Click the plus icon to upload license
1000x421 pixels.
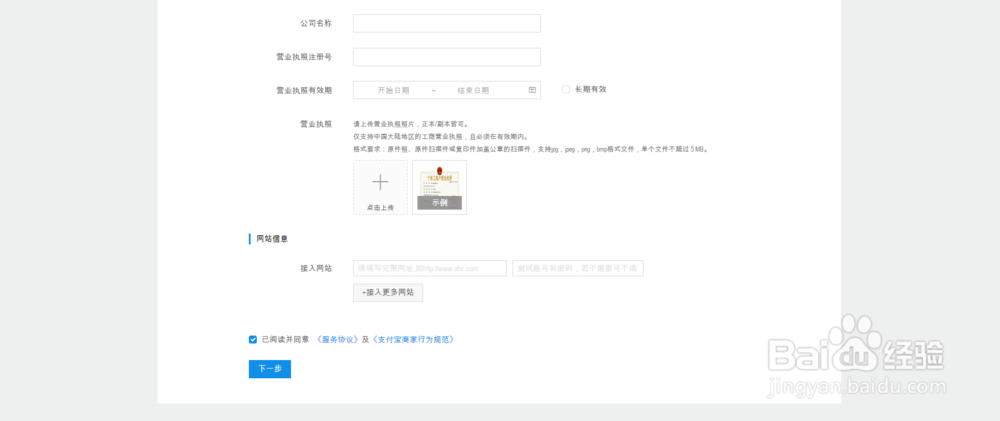click(x=380, y=182)
